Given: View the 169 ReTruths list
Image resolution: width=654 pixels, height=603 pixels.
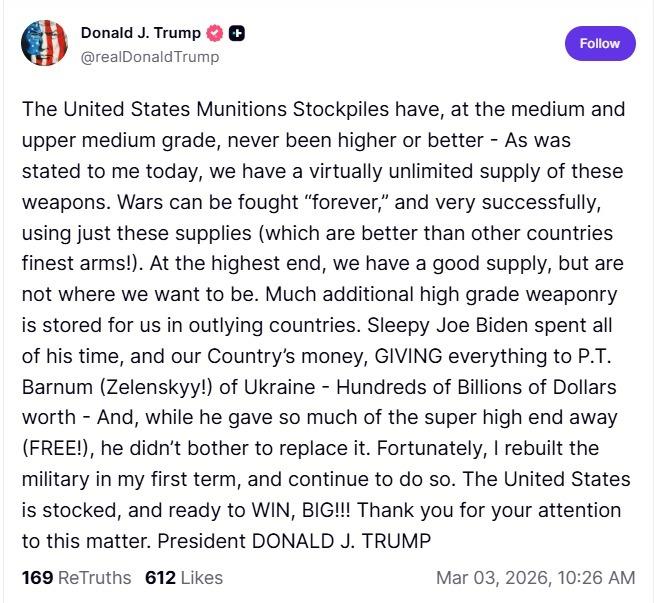Looking at the screenshot, I should (76, 577).
